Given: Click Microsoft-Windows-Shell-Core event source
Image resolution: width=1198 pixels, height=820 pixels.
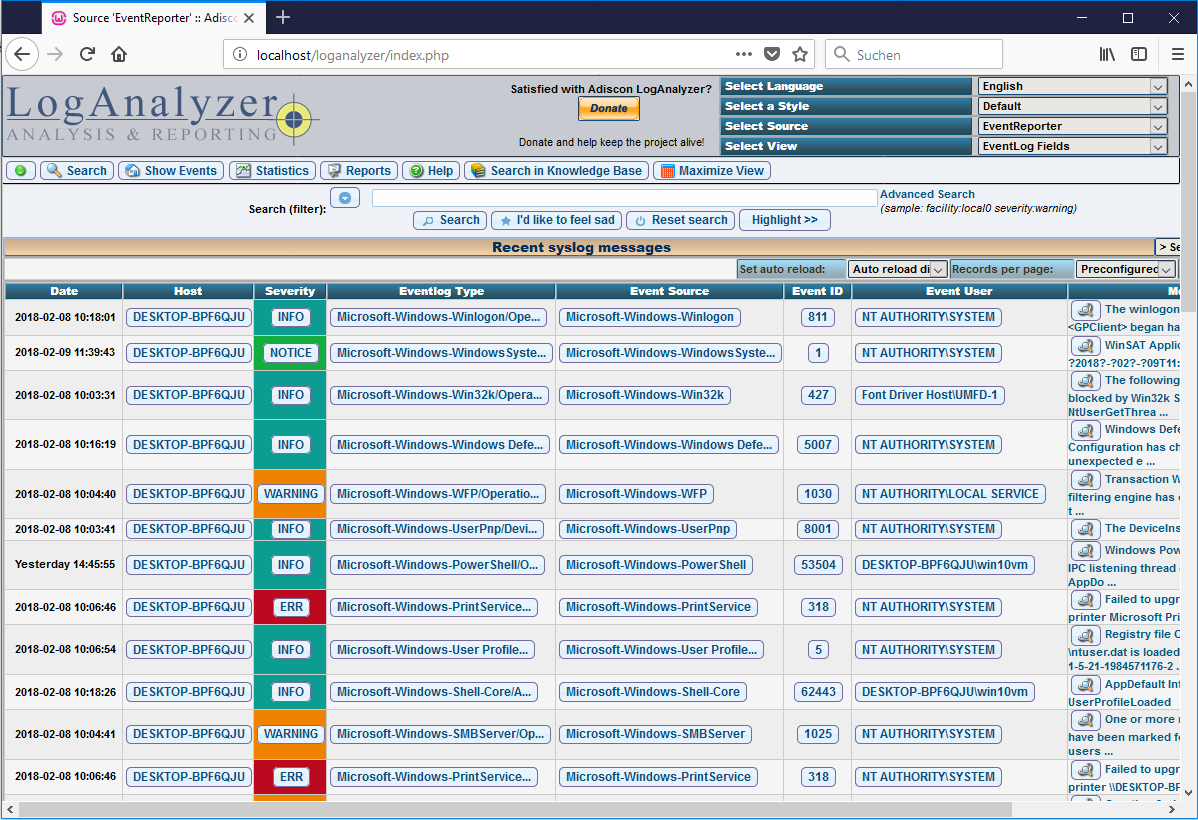Looking at the screenshot, I should (x=652, y=692).
